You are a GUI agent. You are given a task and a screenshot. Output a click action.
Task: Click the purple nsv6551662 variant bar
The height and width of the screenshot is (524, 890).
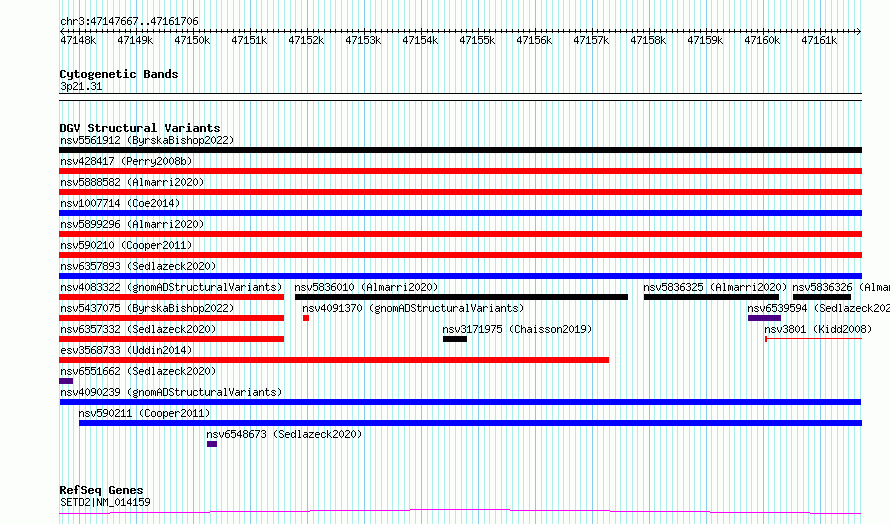66,381
